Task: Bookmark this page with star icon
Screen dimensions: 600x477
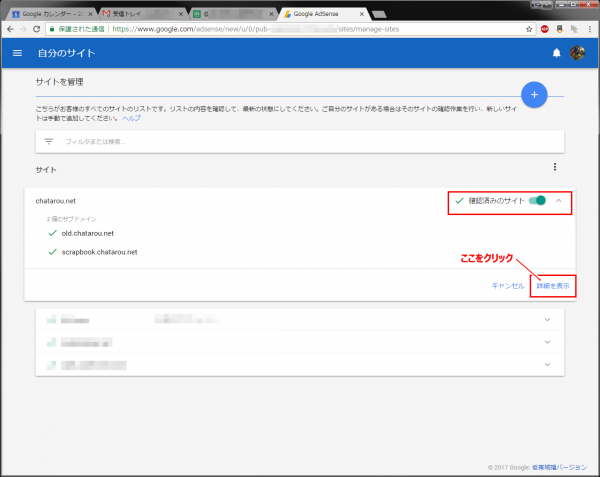Action: pyautogui.click(x=529, y=29)
